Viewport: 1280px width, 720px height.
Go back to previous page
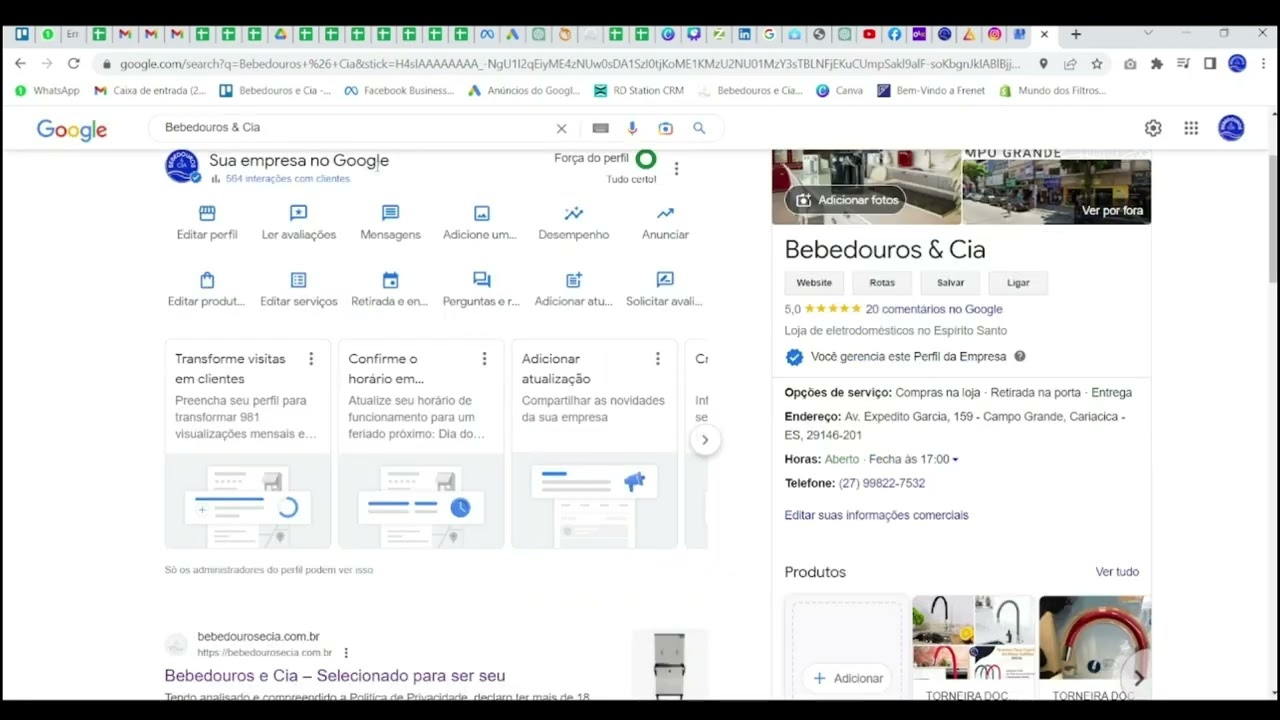tap(21, 63)
